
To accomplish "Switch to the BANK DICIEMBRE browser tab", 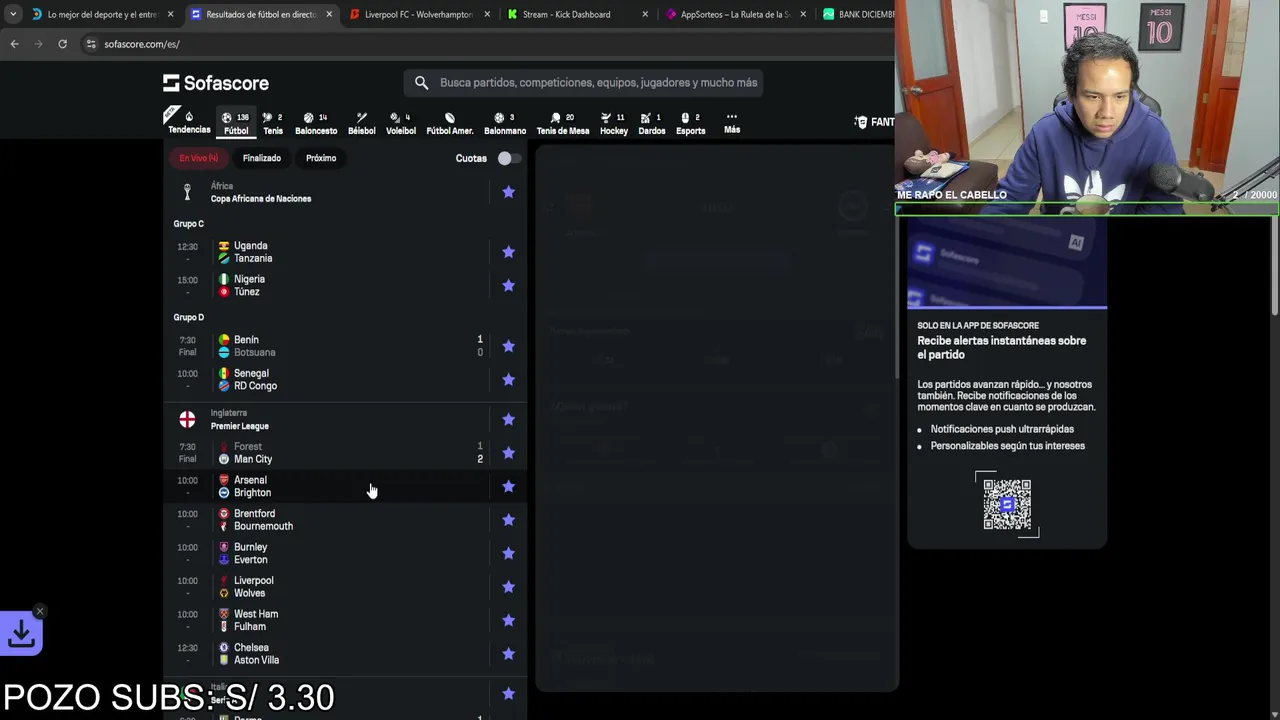I will [x=857, y=15].
